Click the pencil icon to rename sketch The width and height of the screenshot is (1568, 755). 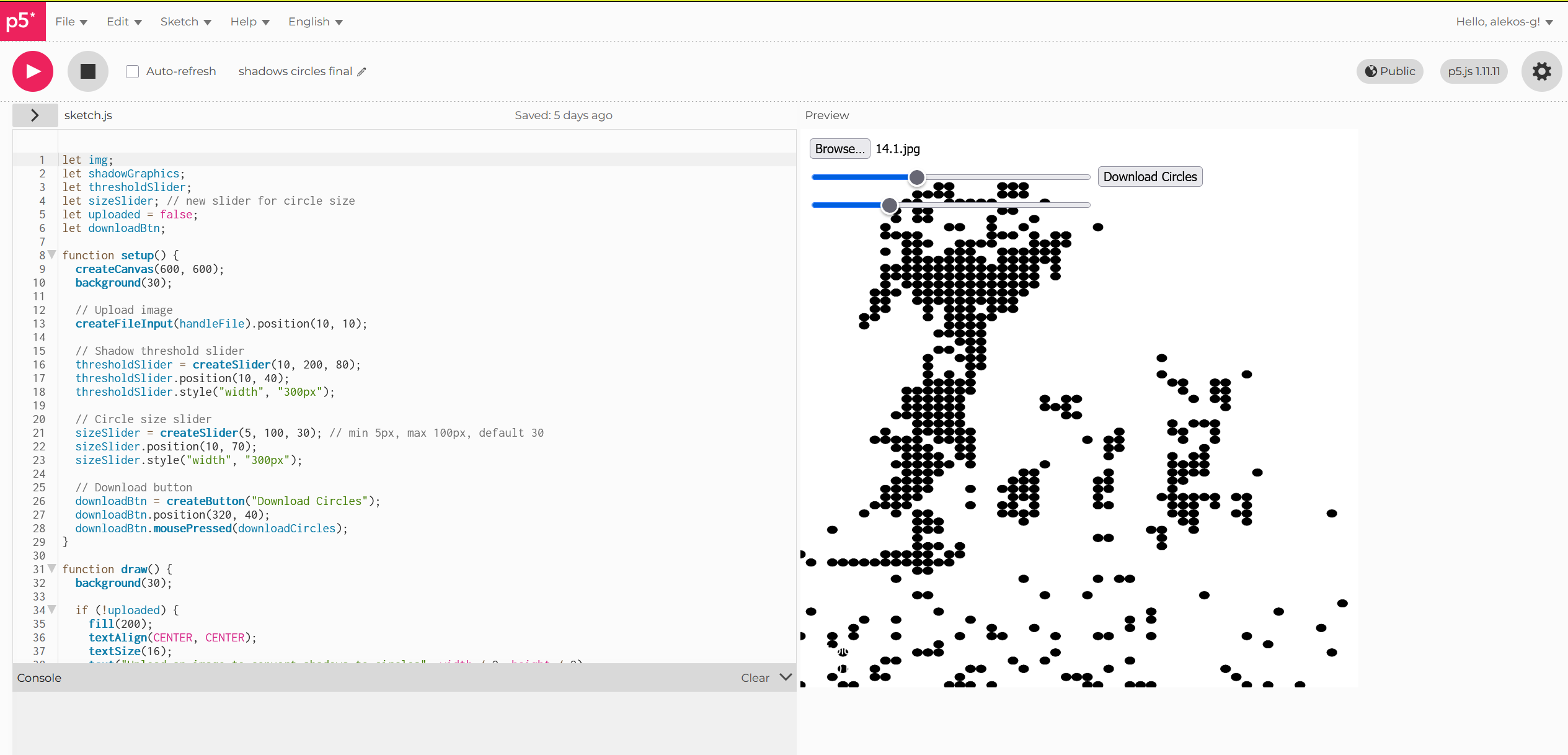point(362,72)
